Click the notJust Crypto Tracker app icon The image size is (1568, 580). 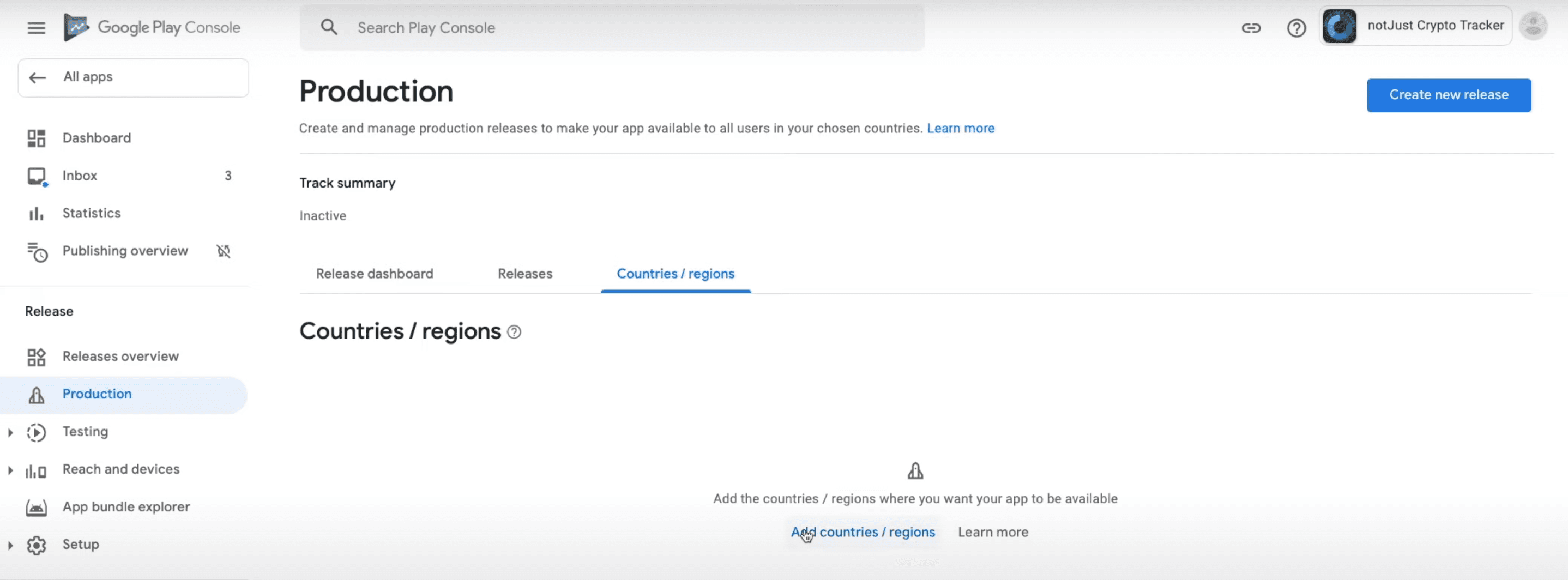pos(1340,26)
